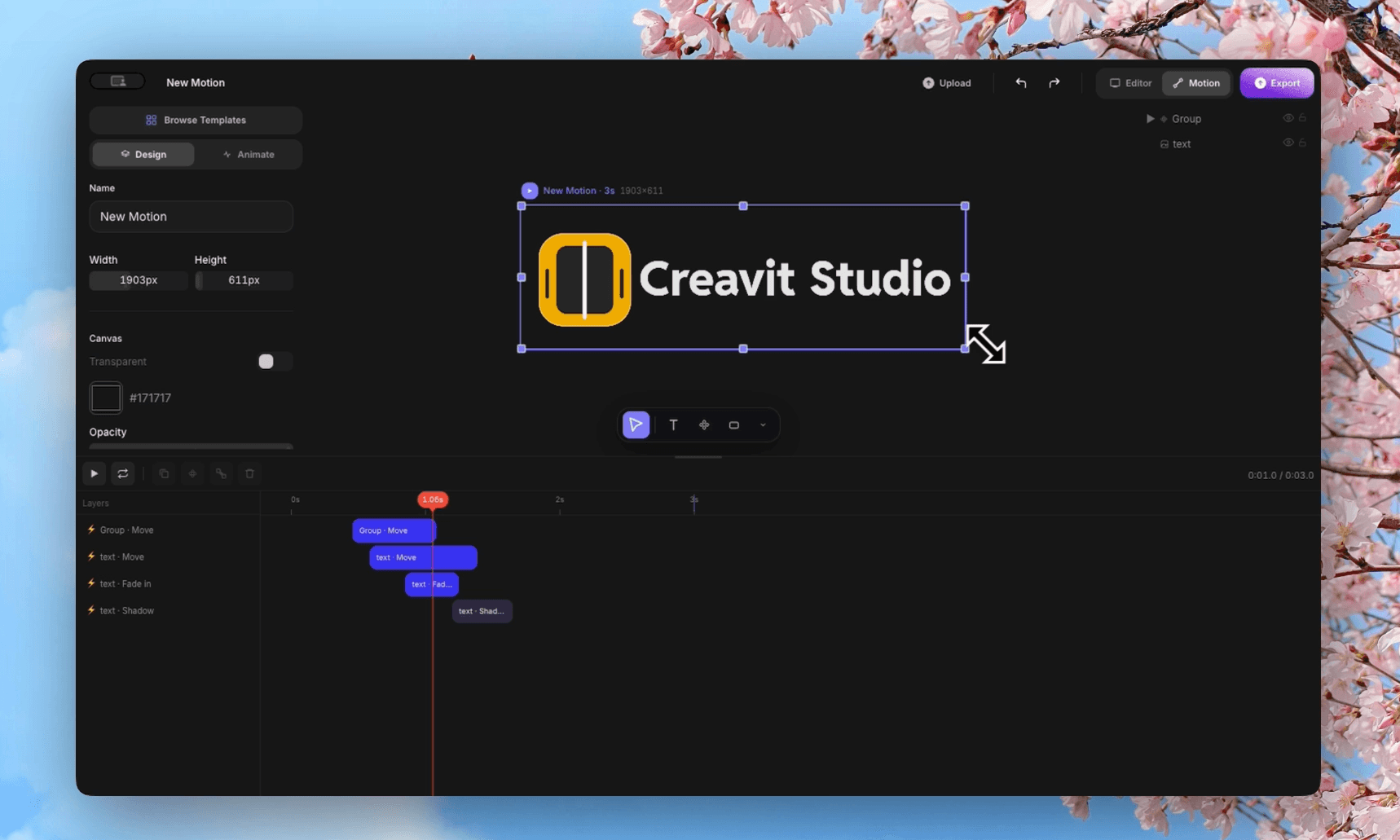Click the lightning icon on text · Fade in layer
The image size is (1400, 840).
pyautogui.click(x=91, y=583)
